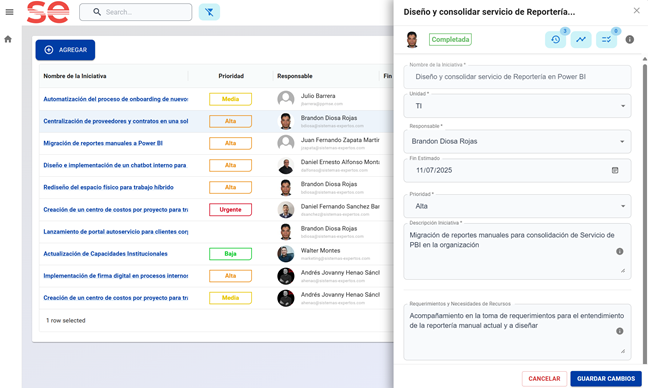The width and height of the screenshot is (648, 388).
Task: Click '1 row selected' footer text
Action: 66,320
